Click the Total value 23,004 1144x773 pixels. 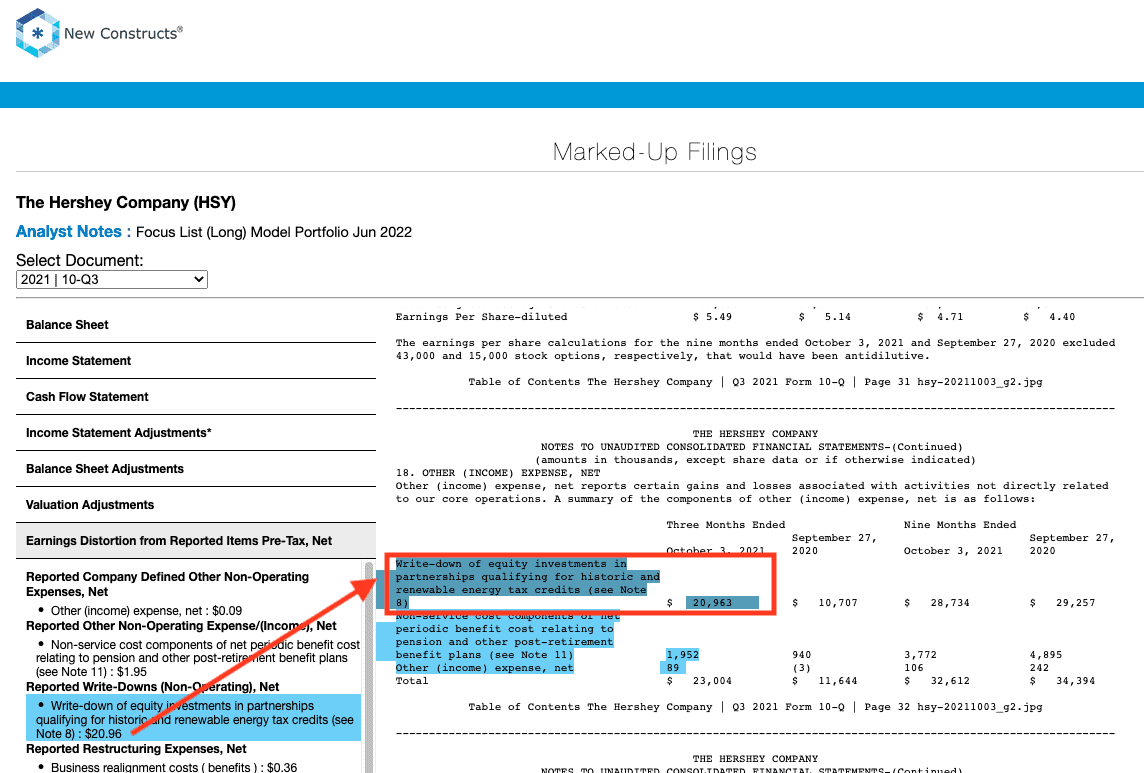click(712, 681)
